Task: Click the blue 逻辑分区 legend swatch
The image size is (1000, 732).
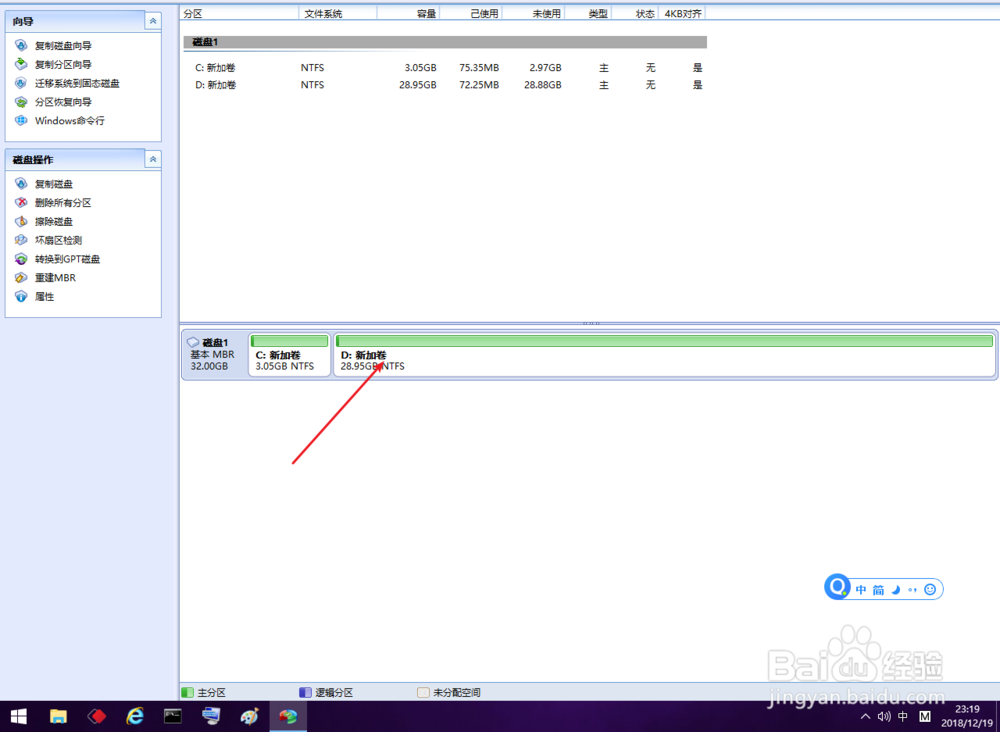Action: pos(305,692)
